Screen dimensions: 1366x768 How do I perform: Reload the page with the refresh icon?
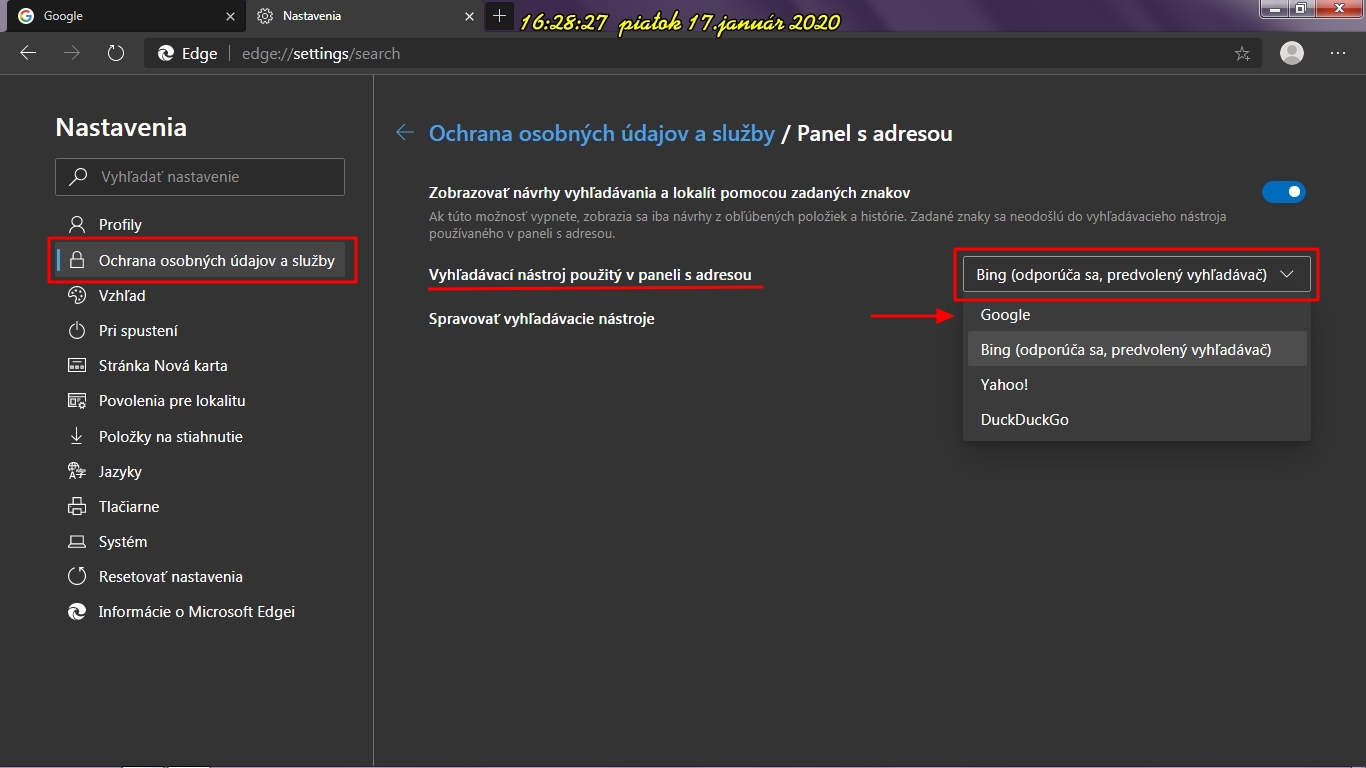(116, 53)
